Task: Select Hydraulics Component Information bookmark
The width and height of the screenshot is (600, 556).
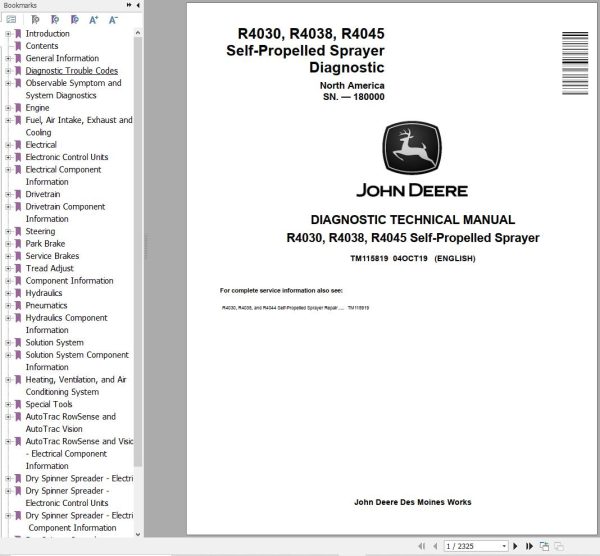Action: click(66, 324)
